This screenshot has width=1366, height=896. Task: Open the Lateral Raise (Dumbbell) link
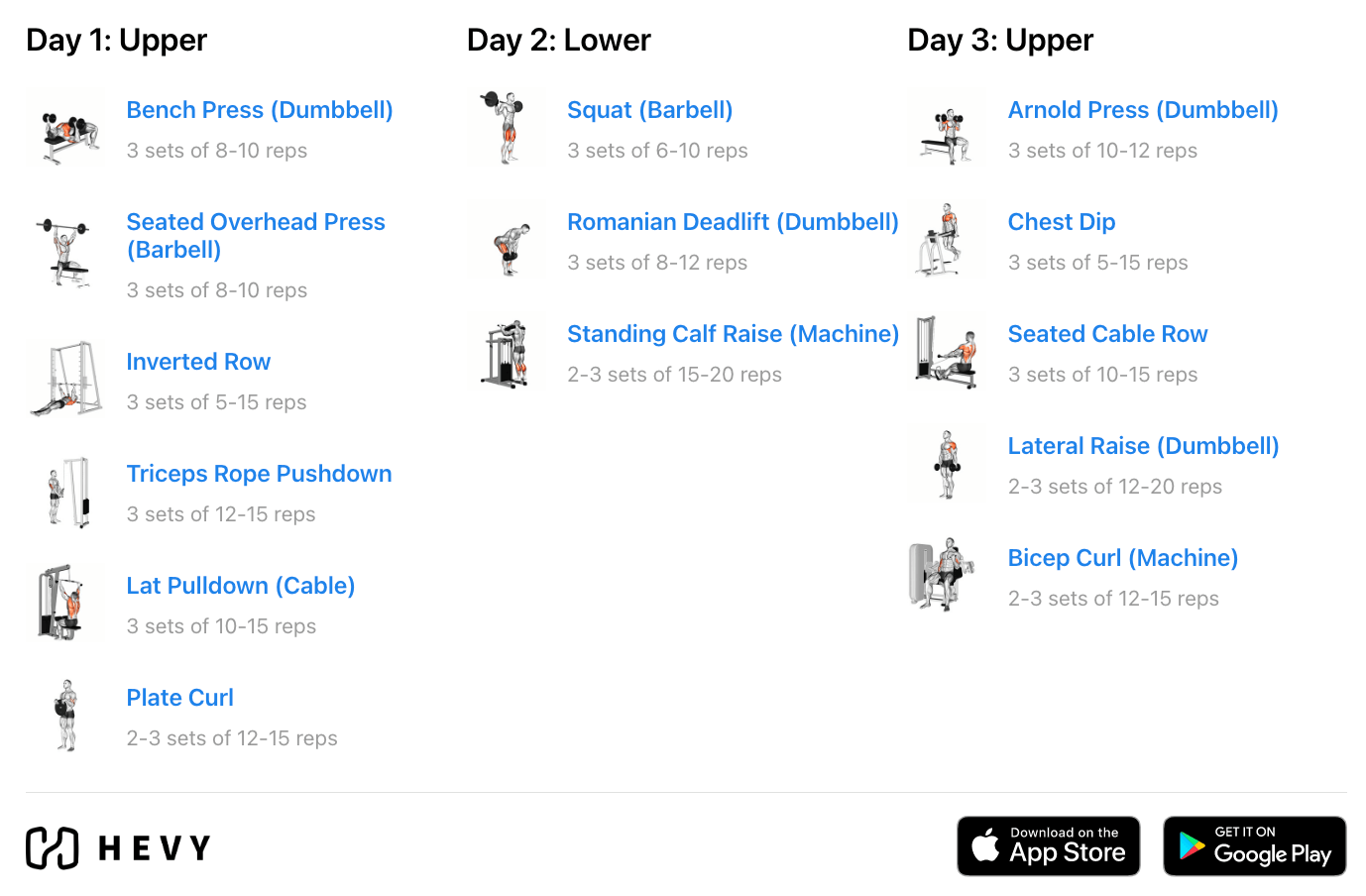(1143, 445)
